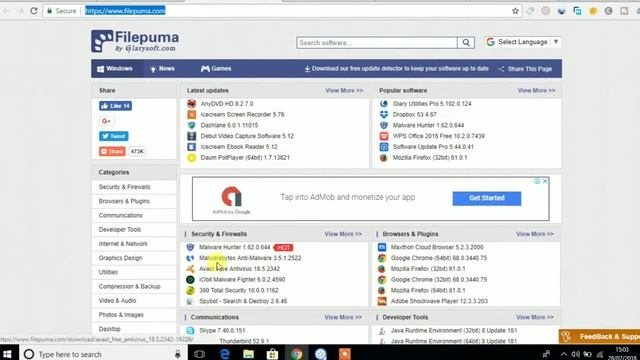This screenshot has width=640, height=360.
Task: Open Mozilla Firefox (32bit) in Popular software
Action: point(430,158)
